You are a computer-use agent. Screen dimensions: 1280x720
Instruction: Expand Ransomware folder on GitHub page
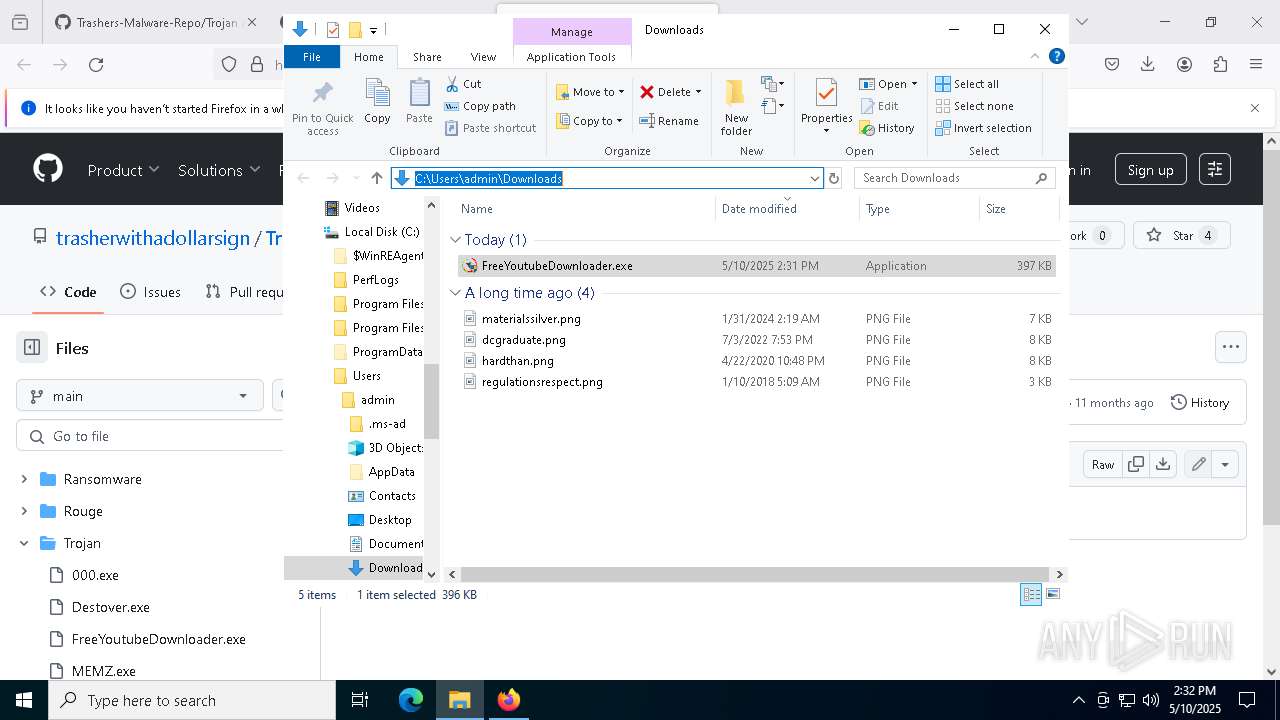(24, 480)
